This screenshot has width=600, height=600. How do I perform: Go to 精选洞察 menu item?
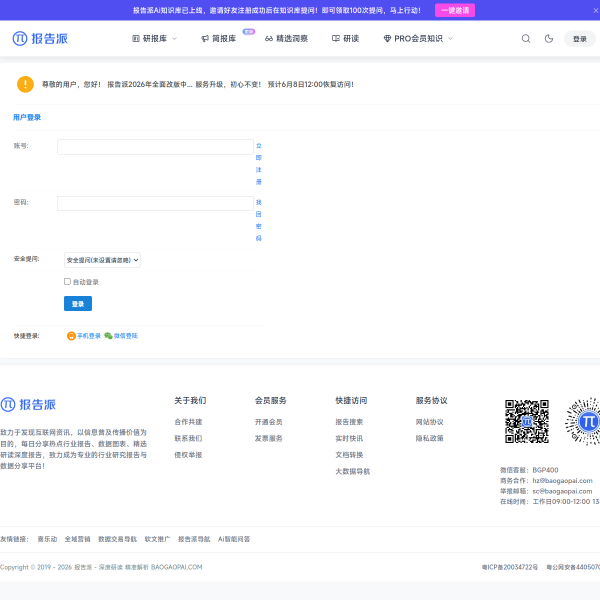point(286,39)
